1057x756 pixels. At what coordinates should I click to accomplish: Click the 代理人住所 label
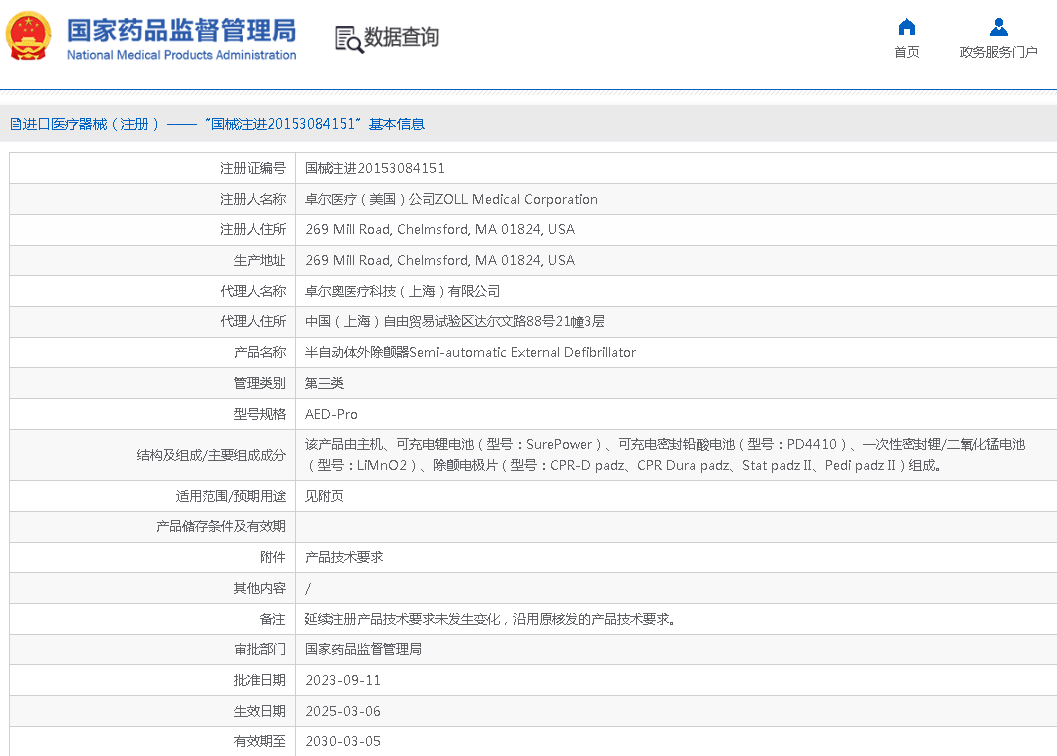click(x=253, y=322)
